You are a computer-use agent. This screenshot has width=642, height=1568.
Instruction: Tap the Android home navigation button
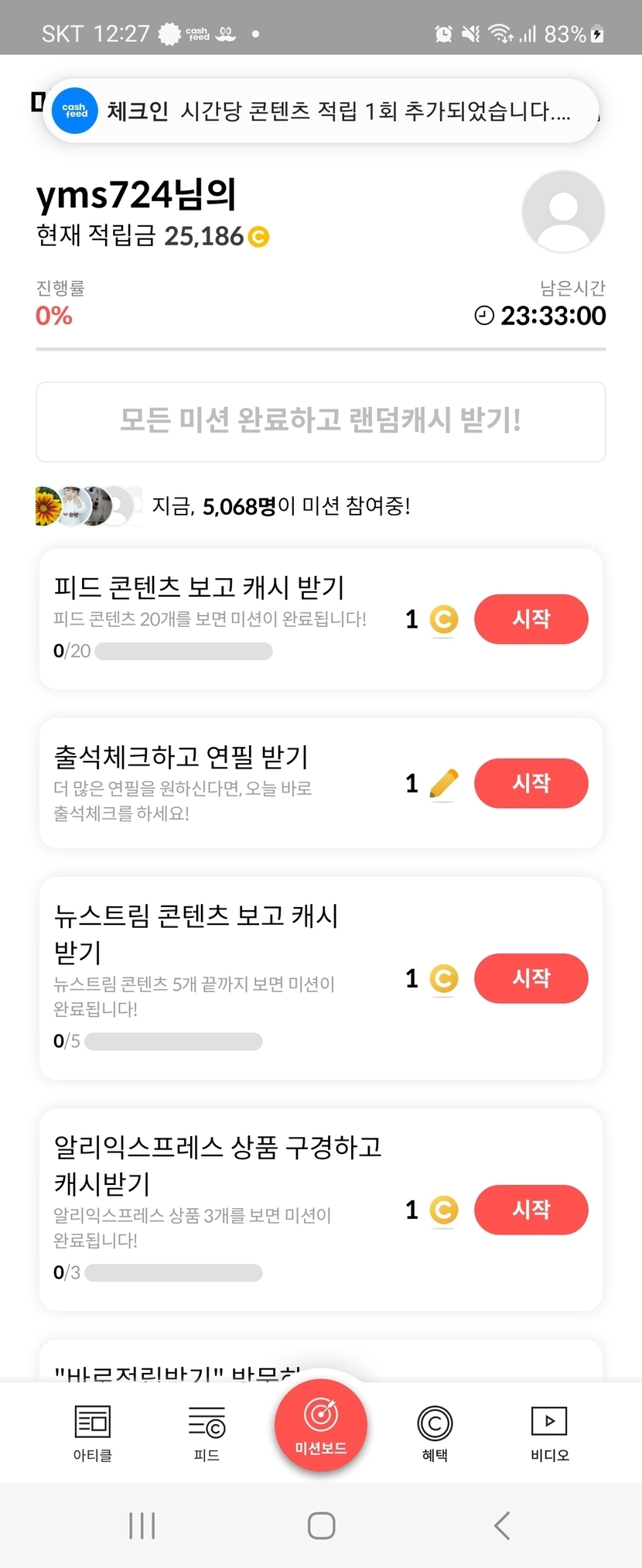[321, 1525]
